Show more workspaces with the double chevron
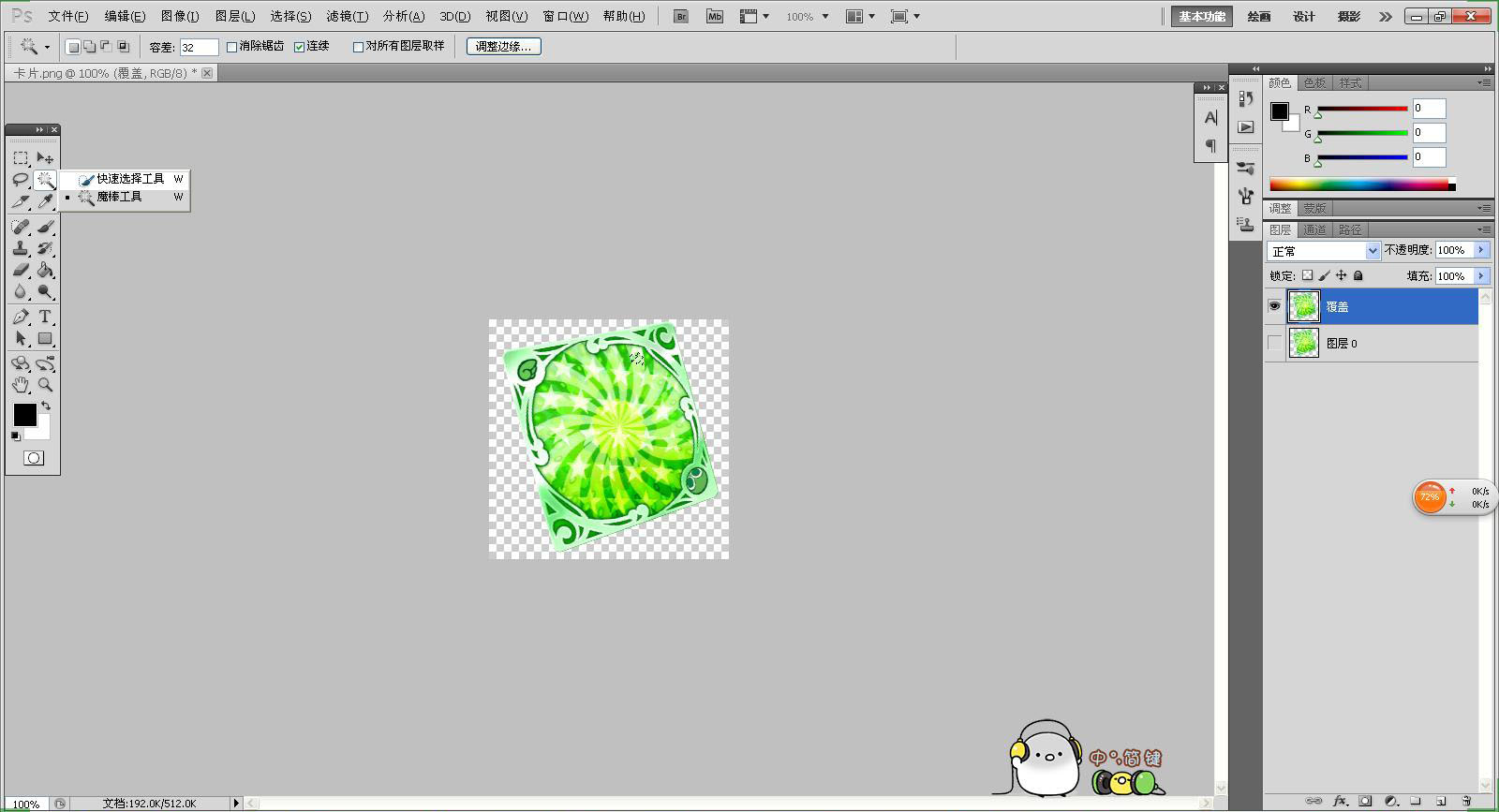 (1385, 17)
